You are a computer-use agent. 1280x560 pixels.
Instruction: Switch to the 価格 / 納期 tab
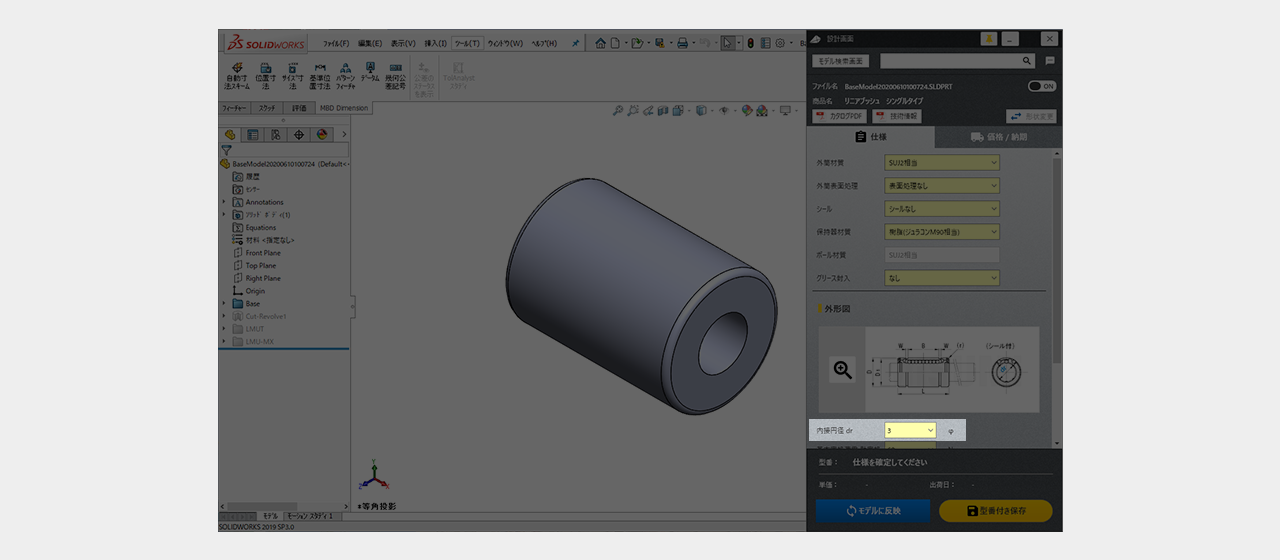(998, 137)
